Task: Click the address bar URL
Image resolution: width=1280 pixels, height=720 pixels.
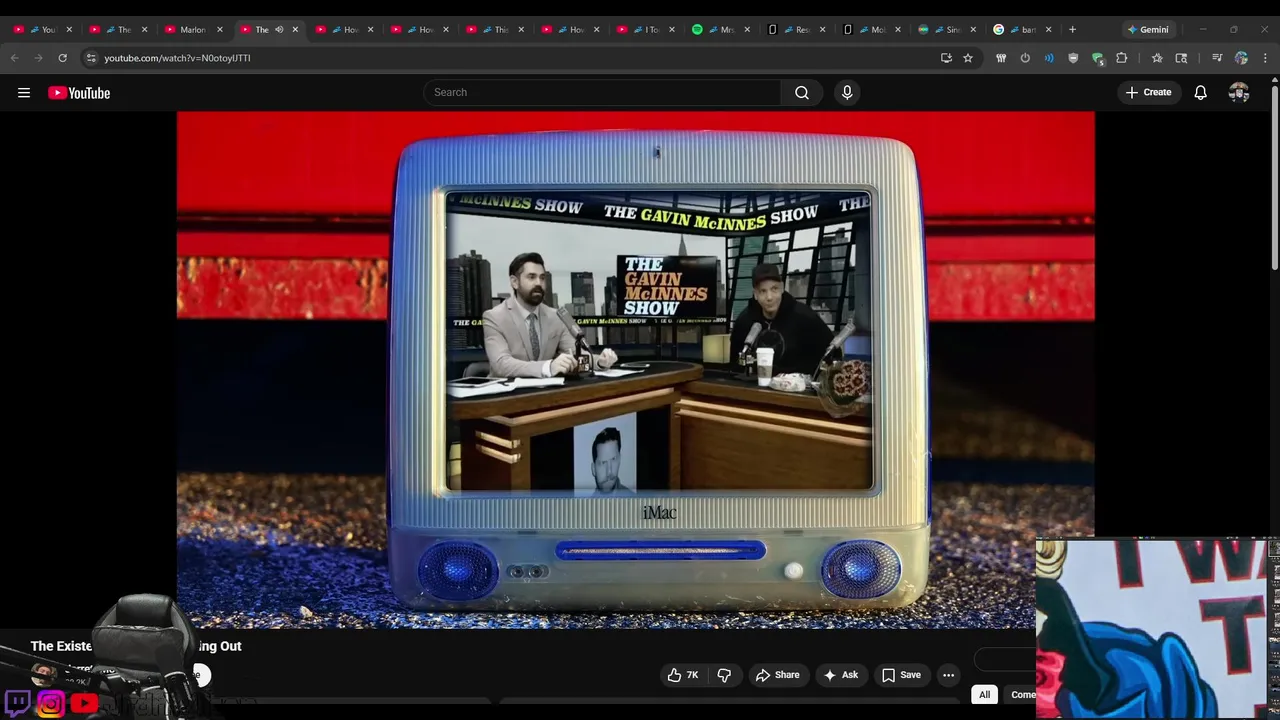Action: [177, 58]
